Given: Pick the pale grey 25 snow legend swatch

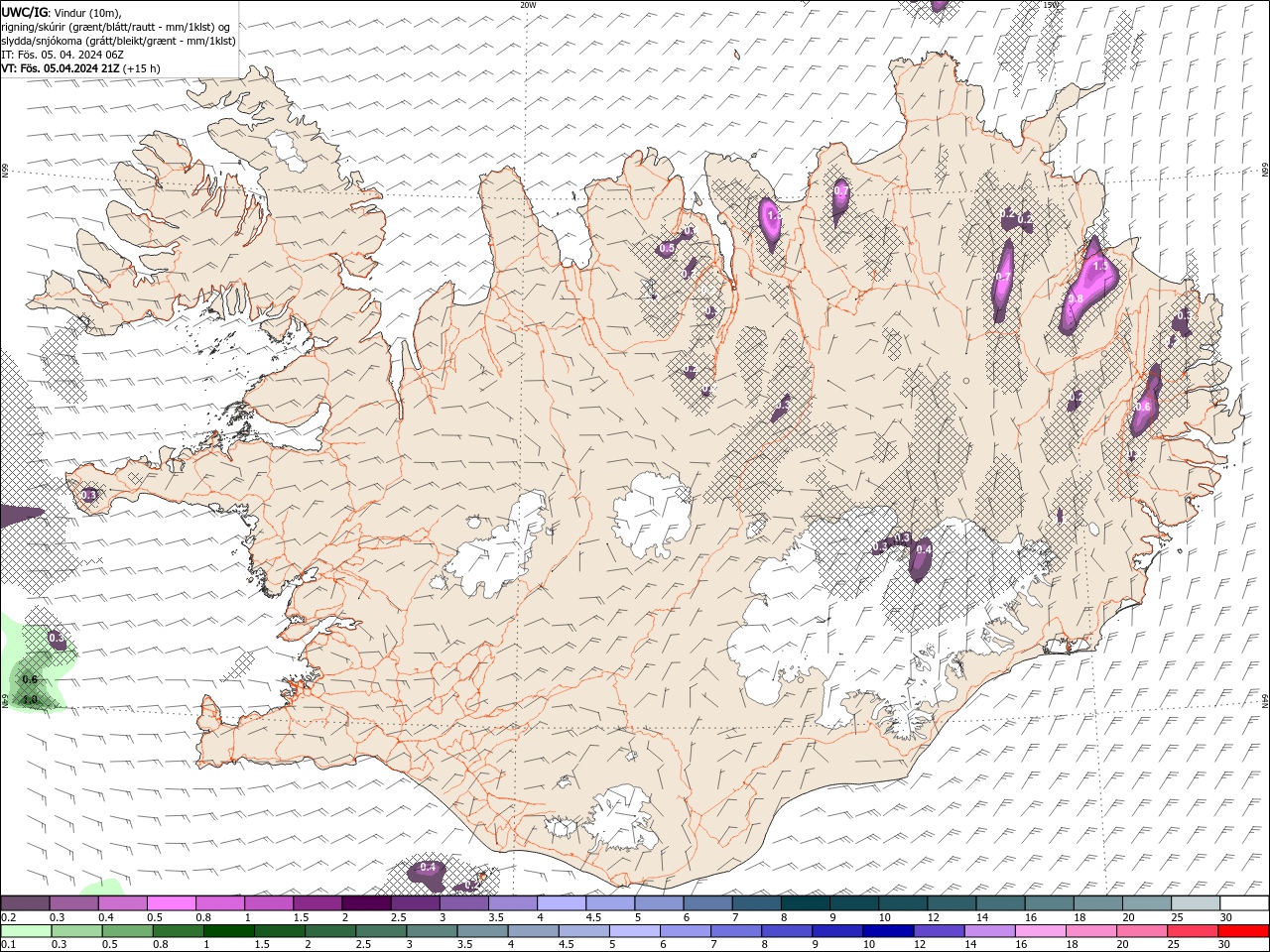Looking at the screenshot, I should click(x=1196, y=903).
